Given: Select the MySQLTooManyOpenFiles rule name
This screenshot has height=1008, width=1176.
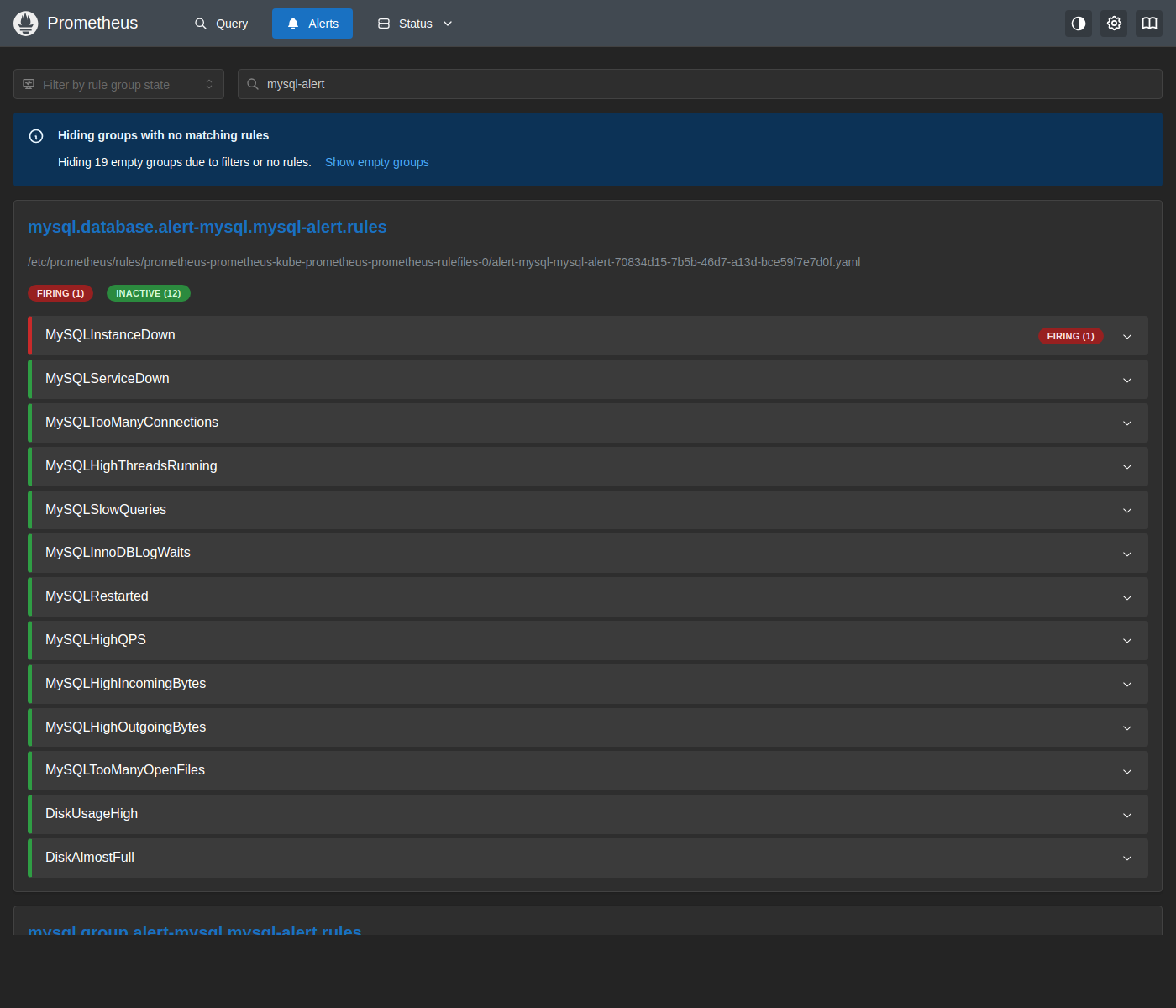Looking at the screenshot, I should (x=125, y=770).
